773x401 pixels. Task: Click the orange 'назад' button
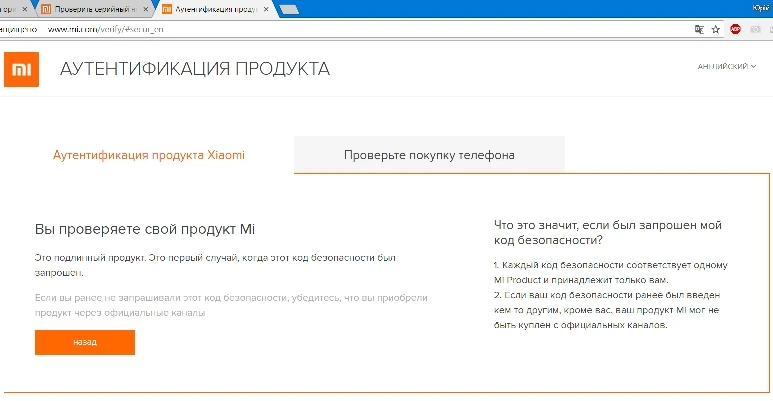85,342
